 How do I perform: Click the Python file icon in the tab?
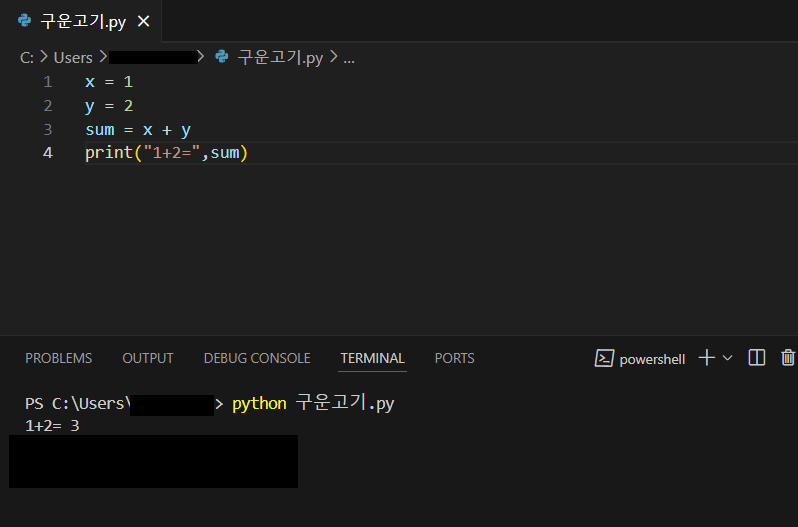pos(24,21)
